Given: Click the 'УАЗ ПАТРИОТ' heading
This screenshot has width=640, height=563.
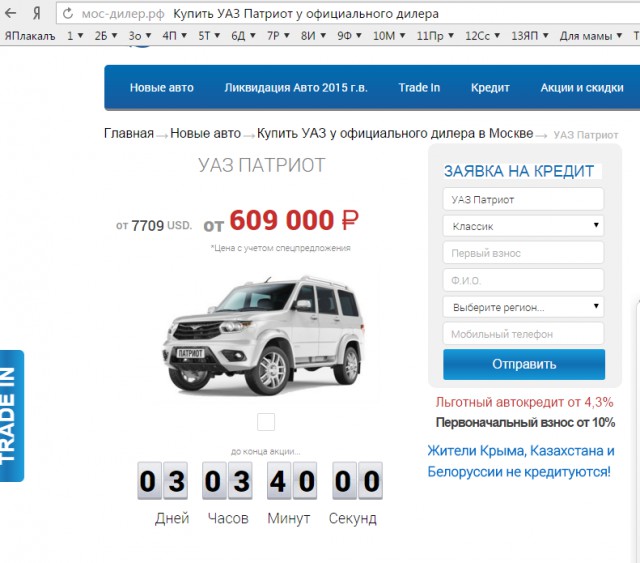Looking at the screenshot, I should [x=262, y=165].
